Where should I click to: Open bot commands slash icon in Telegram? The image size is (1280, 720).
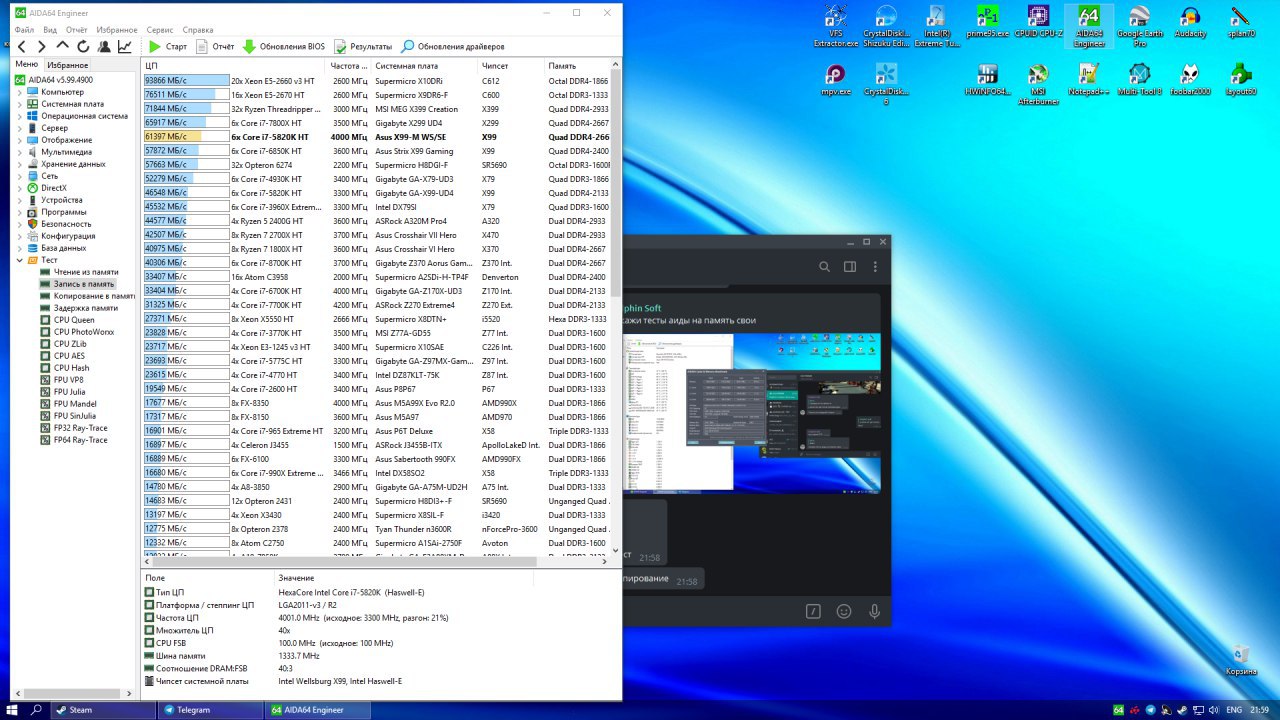[814, 611]
